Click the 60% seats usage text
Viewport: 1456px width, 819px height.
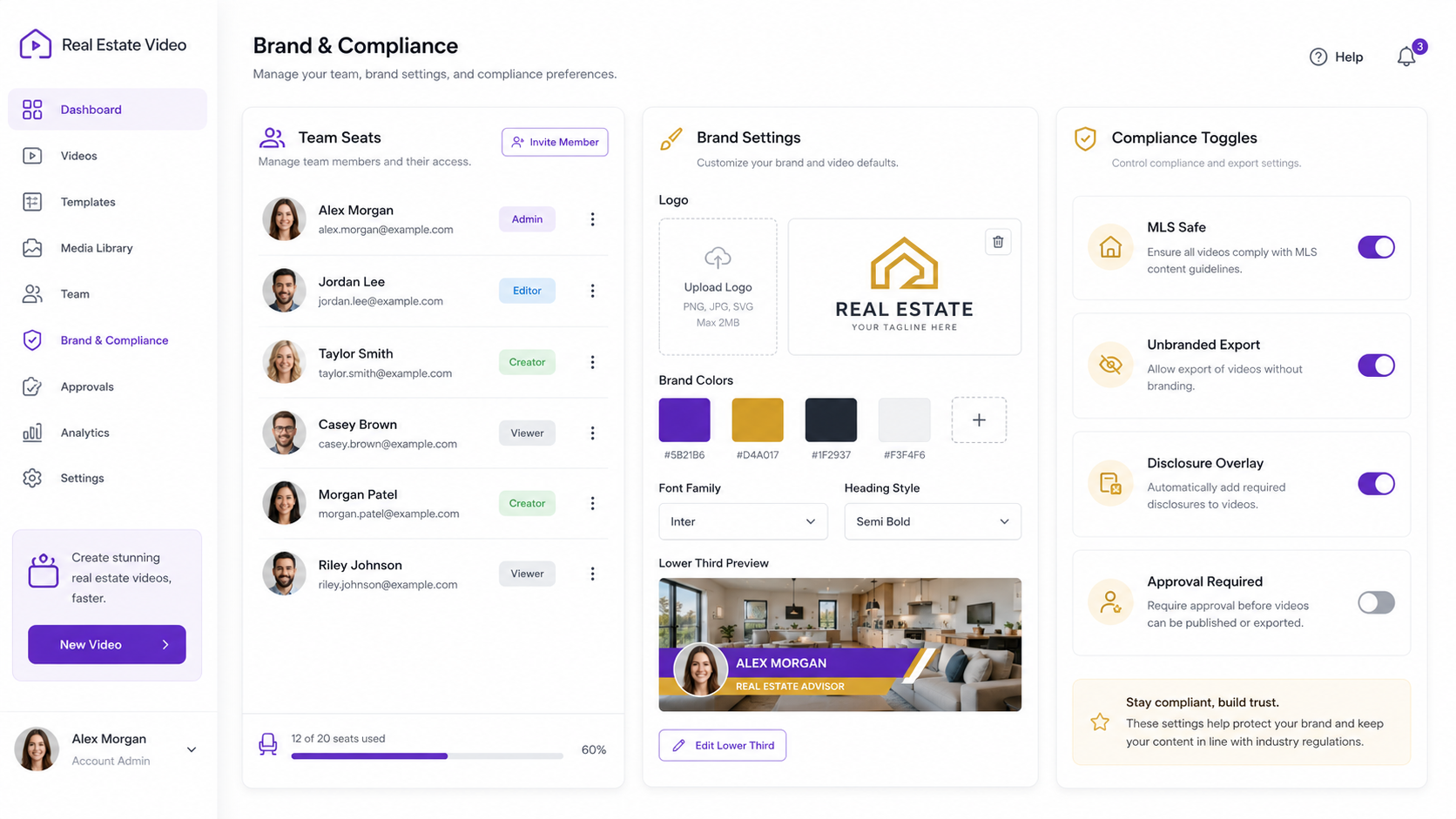pyautogui.click(x=594, y=749)
